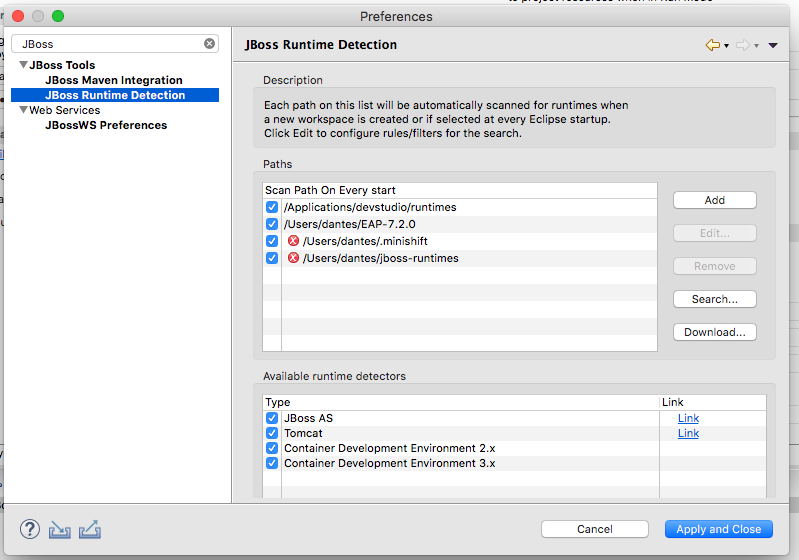
Task: Click error icon next to jboss-runtimes path
Action: point(294,258)
